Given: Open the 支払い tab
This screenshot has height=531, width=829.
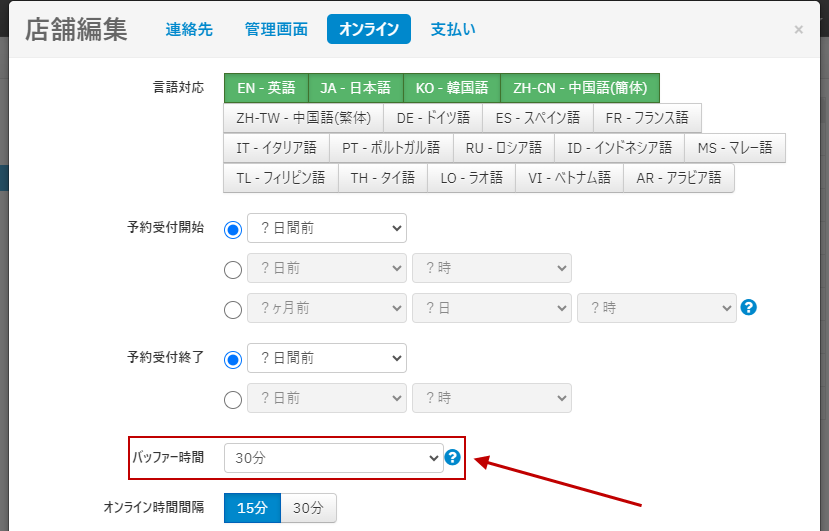Looking at the screenshot, I should pyautogui.click(x=453, y=30).
